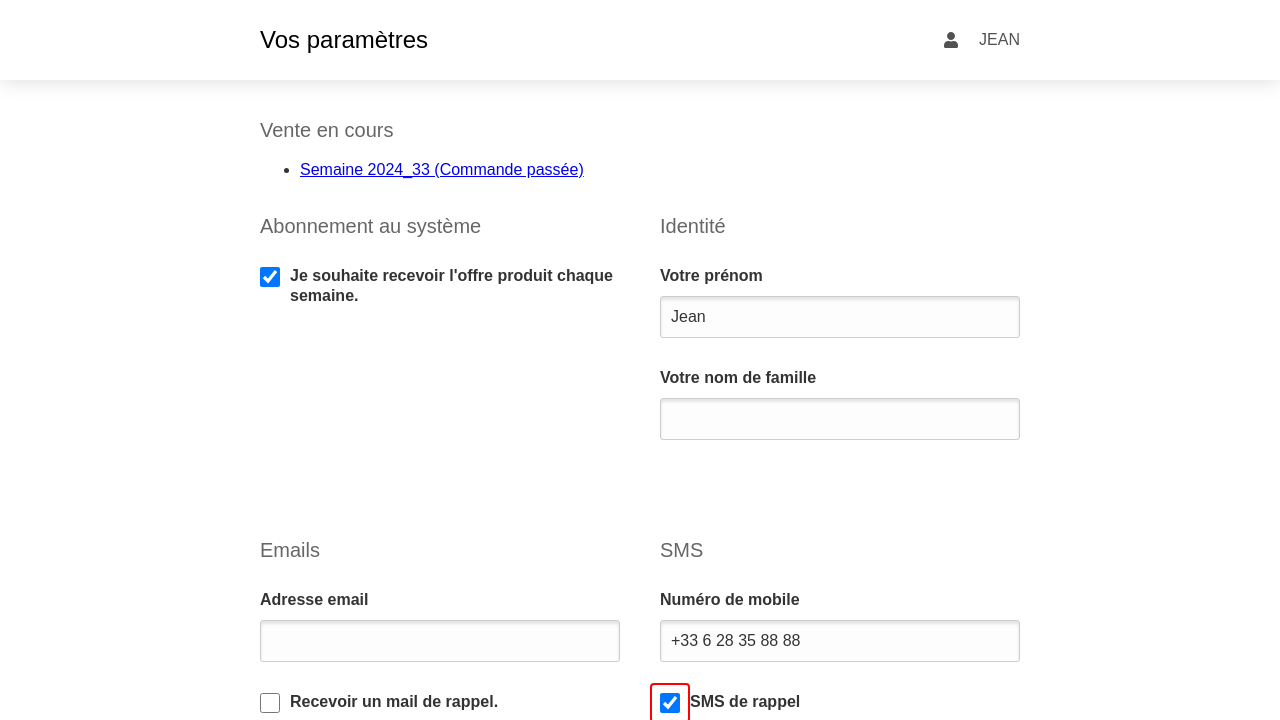
Task: Click the Vos paramètres page title
Action: click(344, 40)
